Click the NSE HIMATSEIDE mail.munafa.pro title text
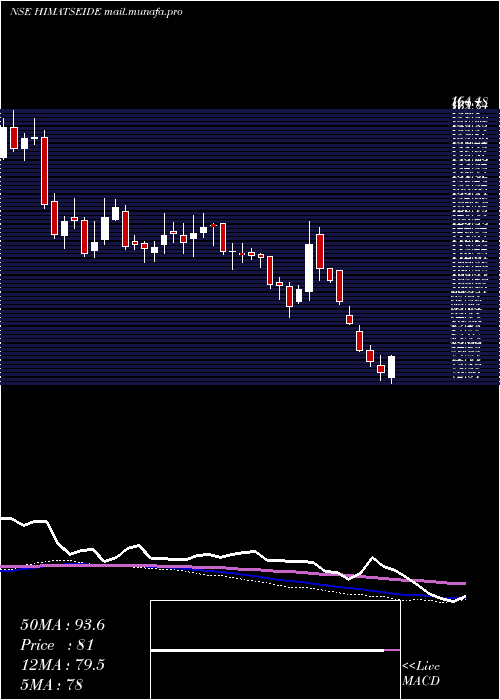This screenshot has width=500, height=700. point(96,12)
